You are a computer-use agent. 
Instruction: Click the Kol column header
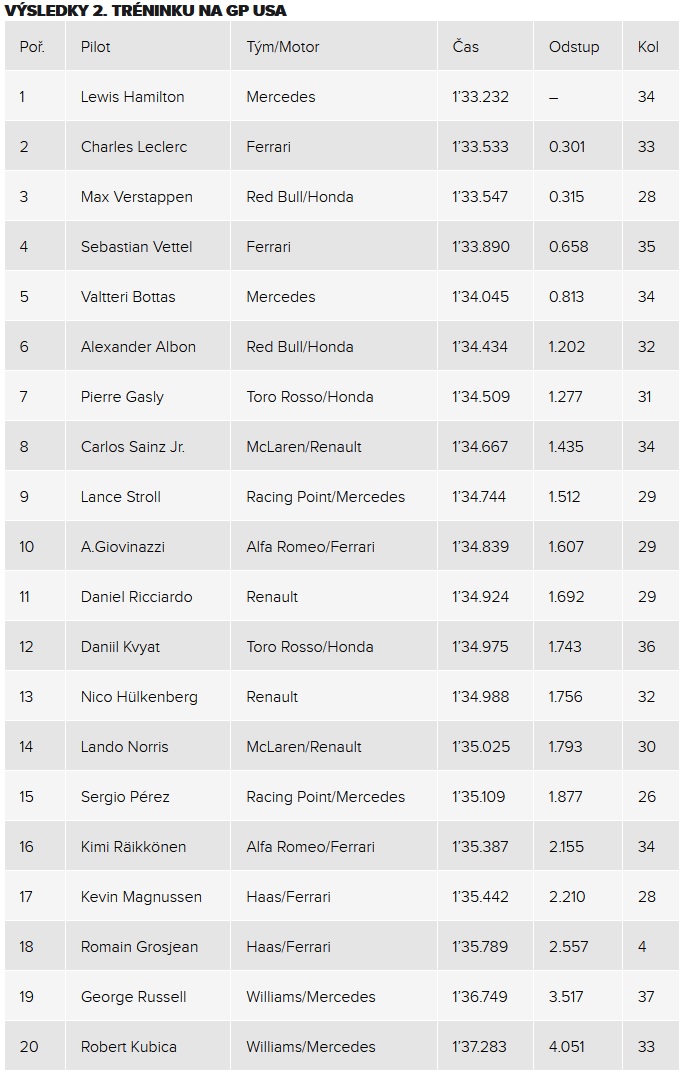point(648,47)
